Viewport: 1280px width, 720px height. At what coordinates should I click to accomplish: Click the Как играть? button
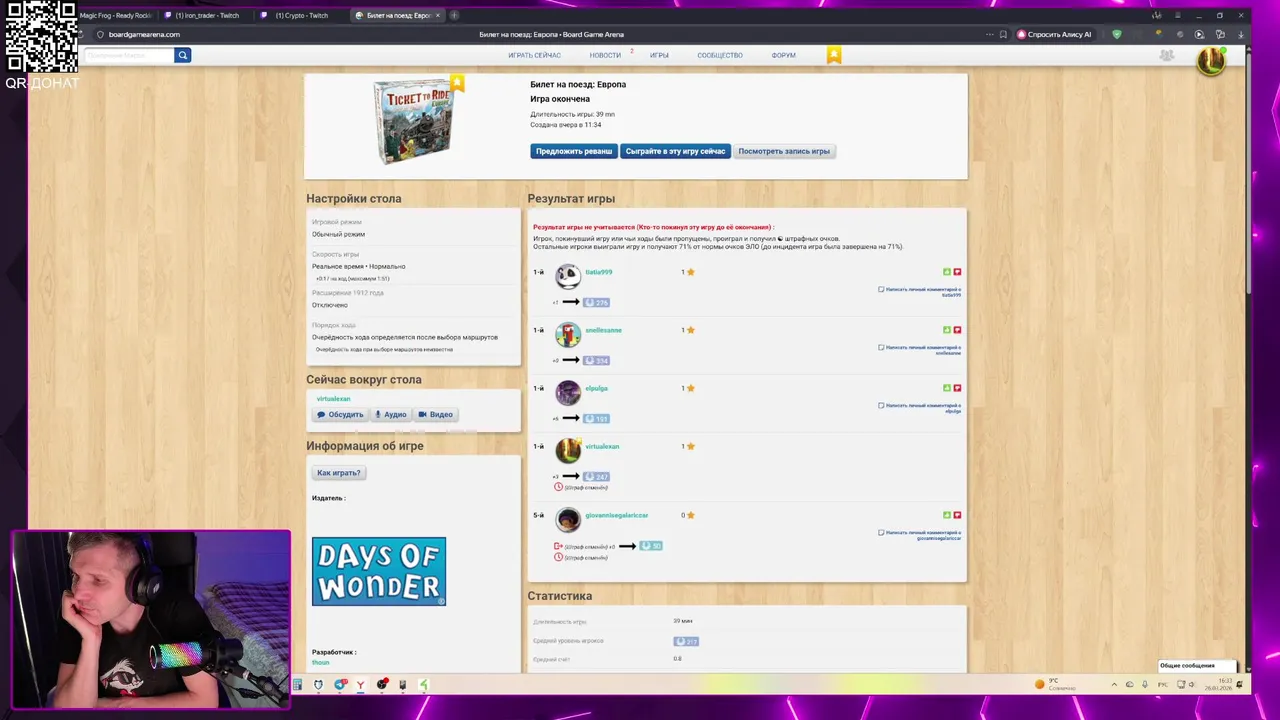click(x=338, y=472)
